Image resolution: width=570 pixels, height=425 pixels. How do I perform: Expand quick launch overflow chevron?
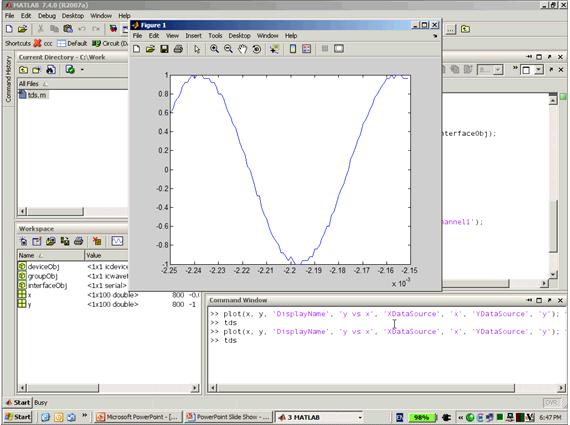[85, 416]
